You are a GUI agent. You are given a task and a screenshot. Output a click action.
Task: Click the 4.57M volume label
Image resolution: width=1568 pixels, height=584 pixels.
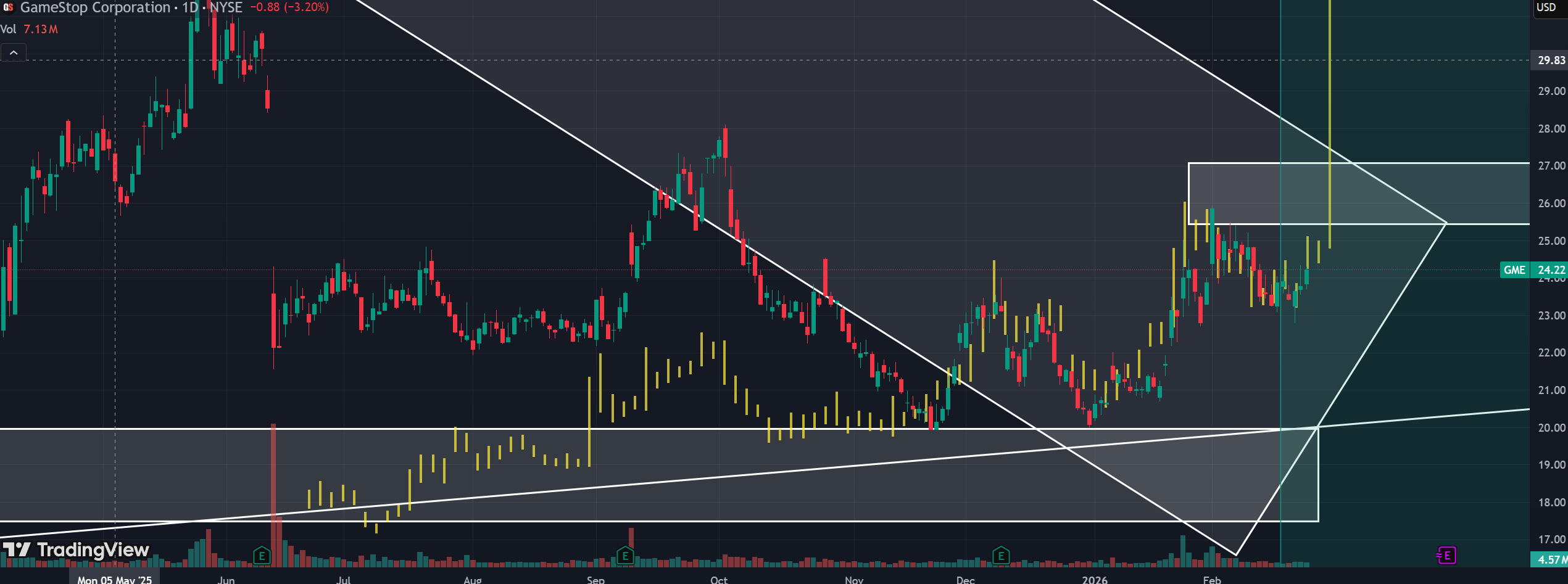[x=1550, y=560]
